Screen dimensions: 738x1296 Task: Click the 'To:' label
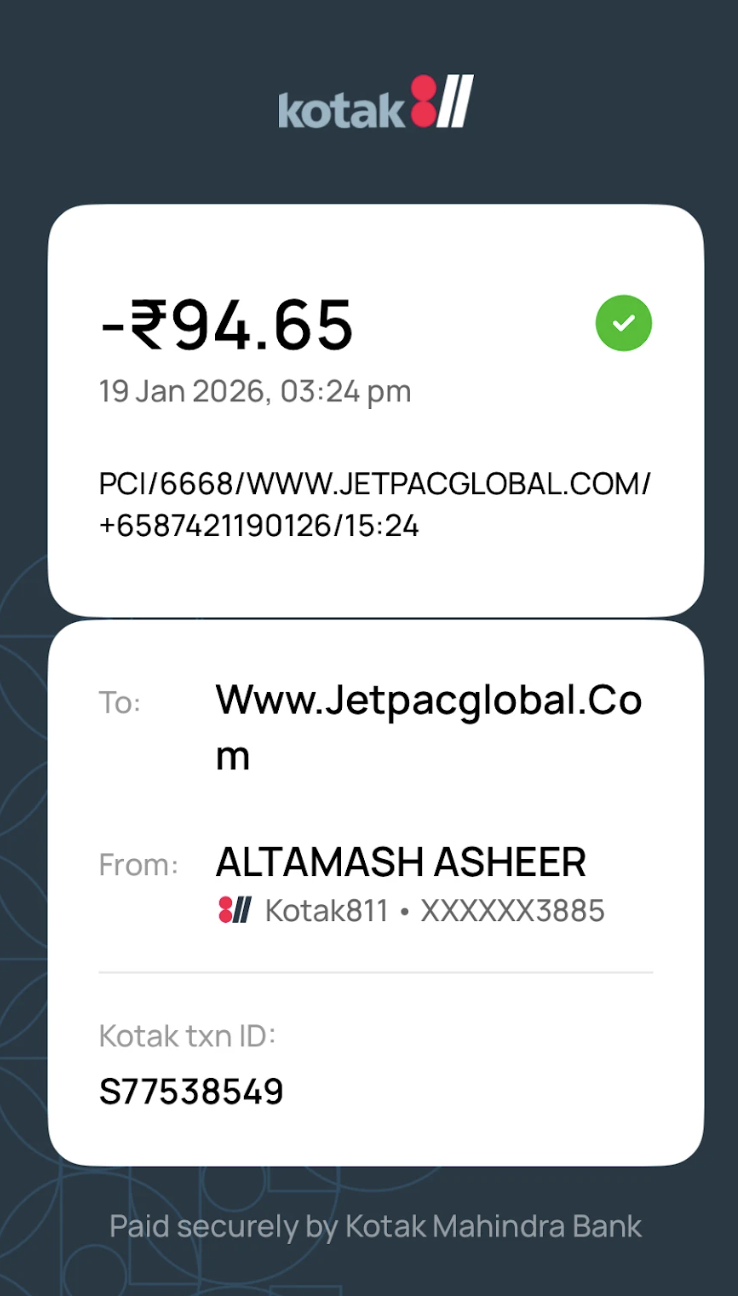click(x=120, y=703)
